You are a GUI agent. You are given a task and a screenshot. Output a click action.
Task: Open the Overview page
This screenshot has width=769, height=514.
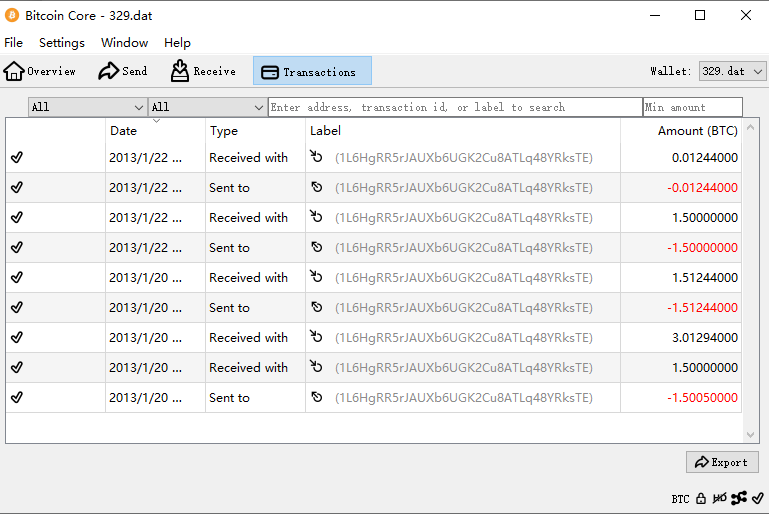pyautogui.click(x=40, y=71)
